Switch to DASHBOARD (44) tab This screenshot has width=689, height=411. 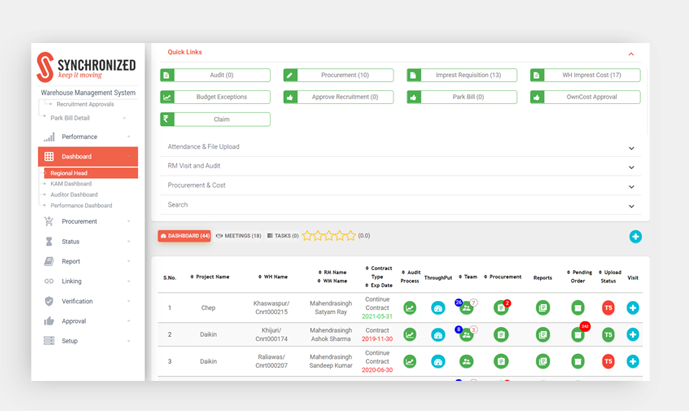pos(184,236)
